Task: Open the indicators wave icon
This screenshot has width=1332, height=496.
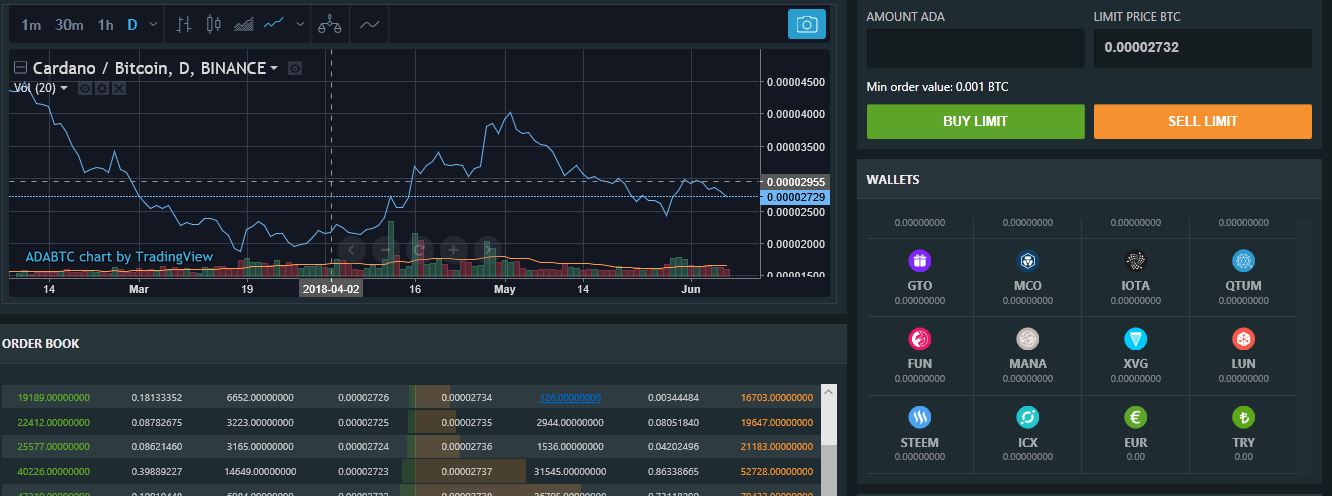Action: click(x=369, y=24)
